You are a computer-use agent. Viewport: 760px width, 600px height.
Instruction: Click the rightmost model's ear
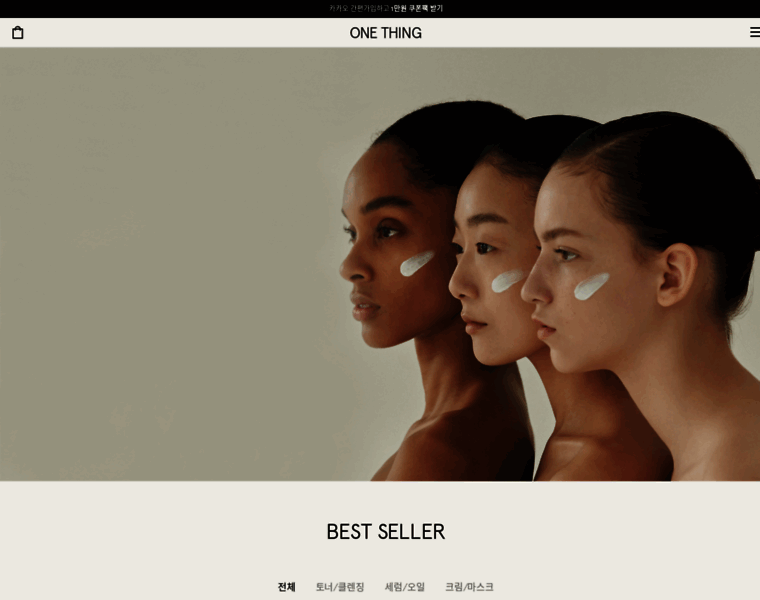(677, 275)
